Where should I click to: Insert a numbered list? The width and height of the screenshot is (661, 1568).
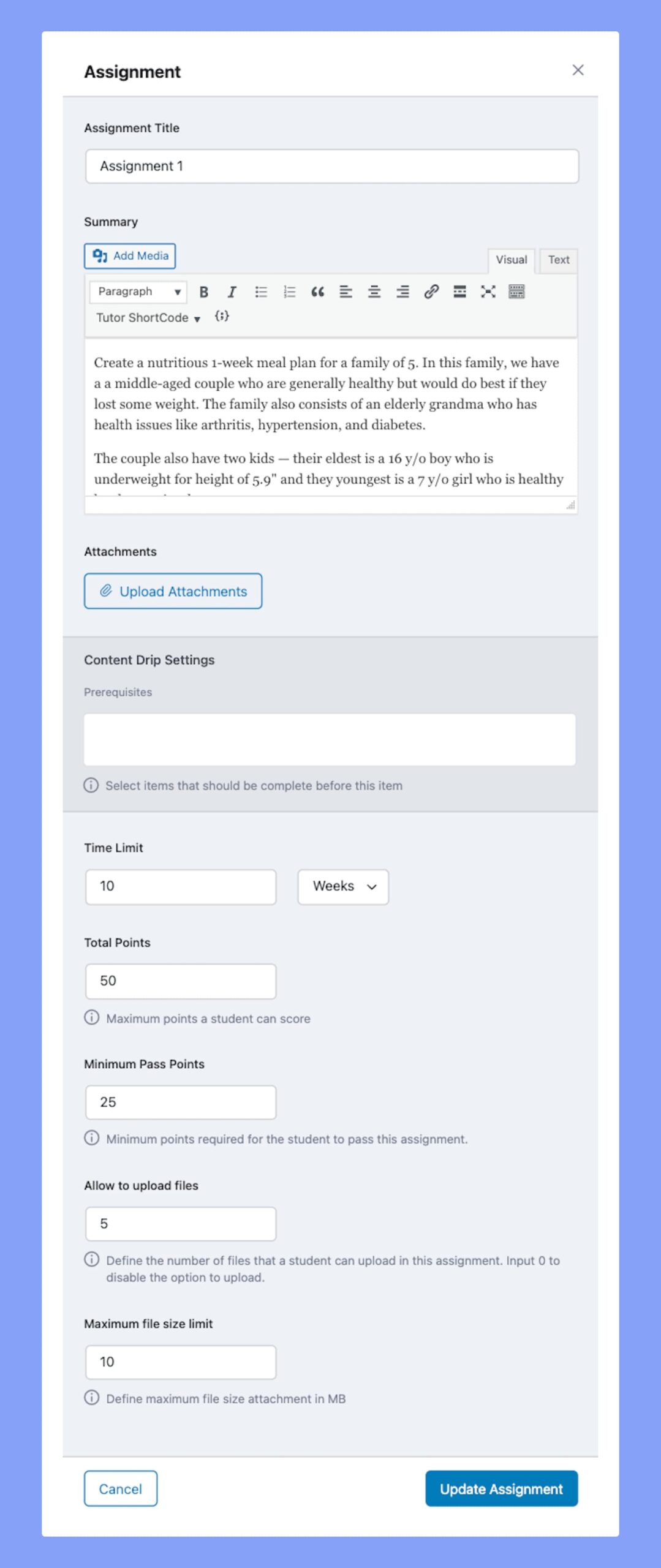pyautogui.click(x=289, y=292)
